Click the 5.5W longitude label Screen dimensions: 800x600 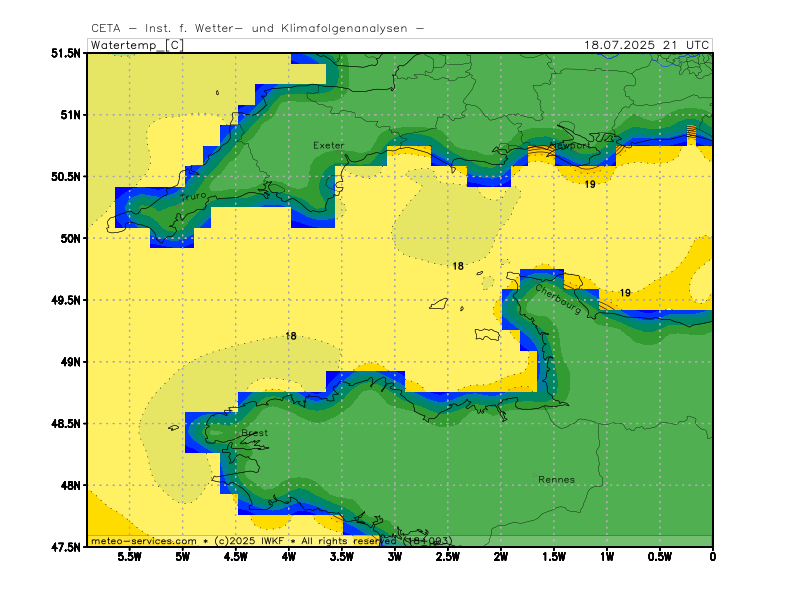(x=130, y=557)
